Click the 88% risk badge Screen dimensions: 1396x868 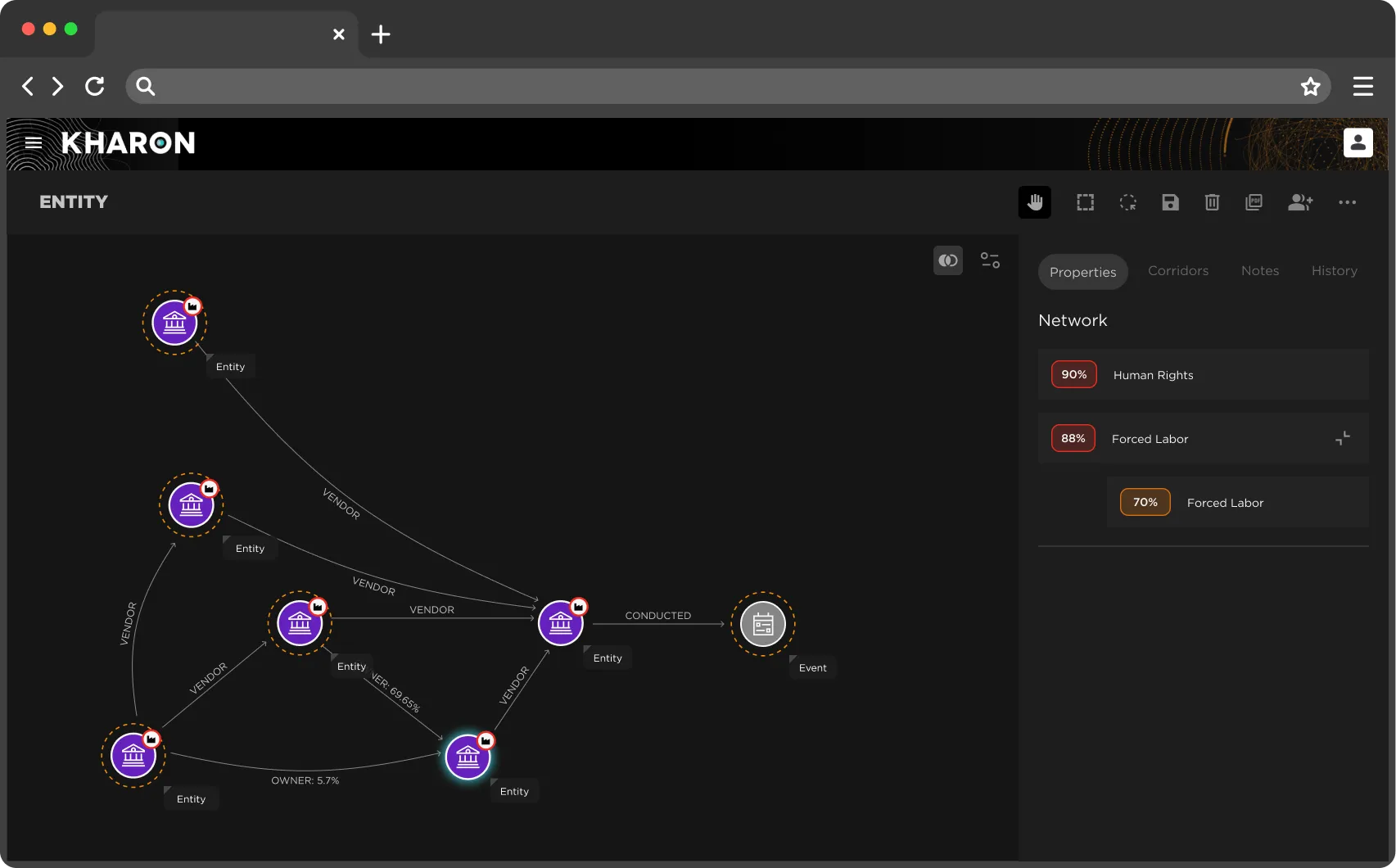(1073, 438)
